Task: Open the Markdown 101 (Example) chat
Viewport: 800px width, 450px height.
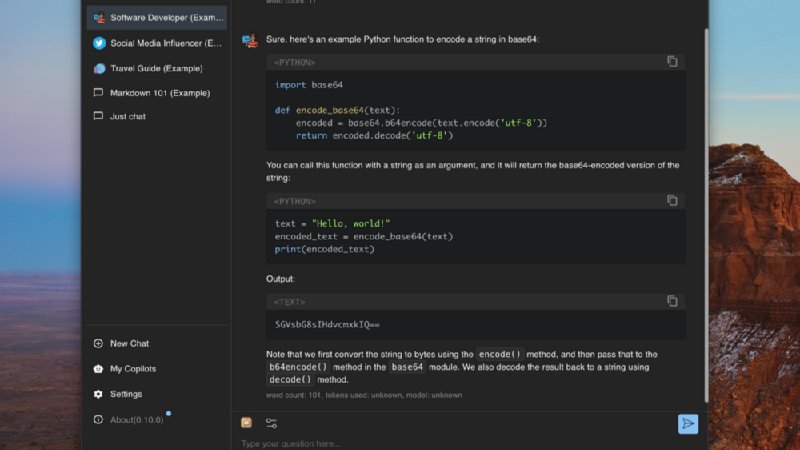Action: tap(157, 93)
